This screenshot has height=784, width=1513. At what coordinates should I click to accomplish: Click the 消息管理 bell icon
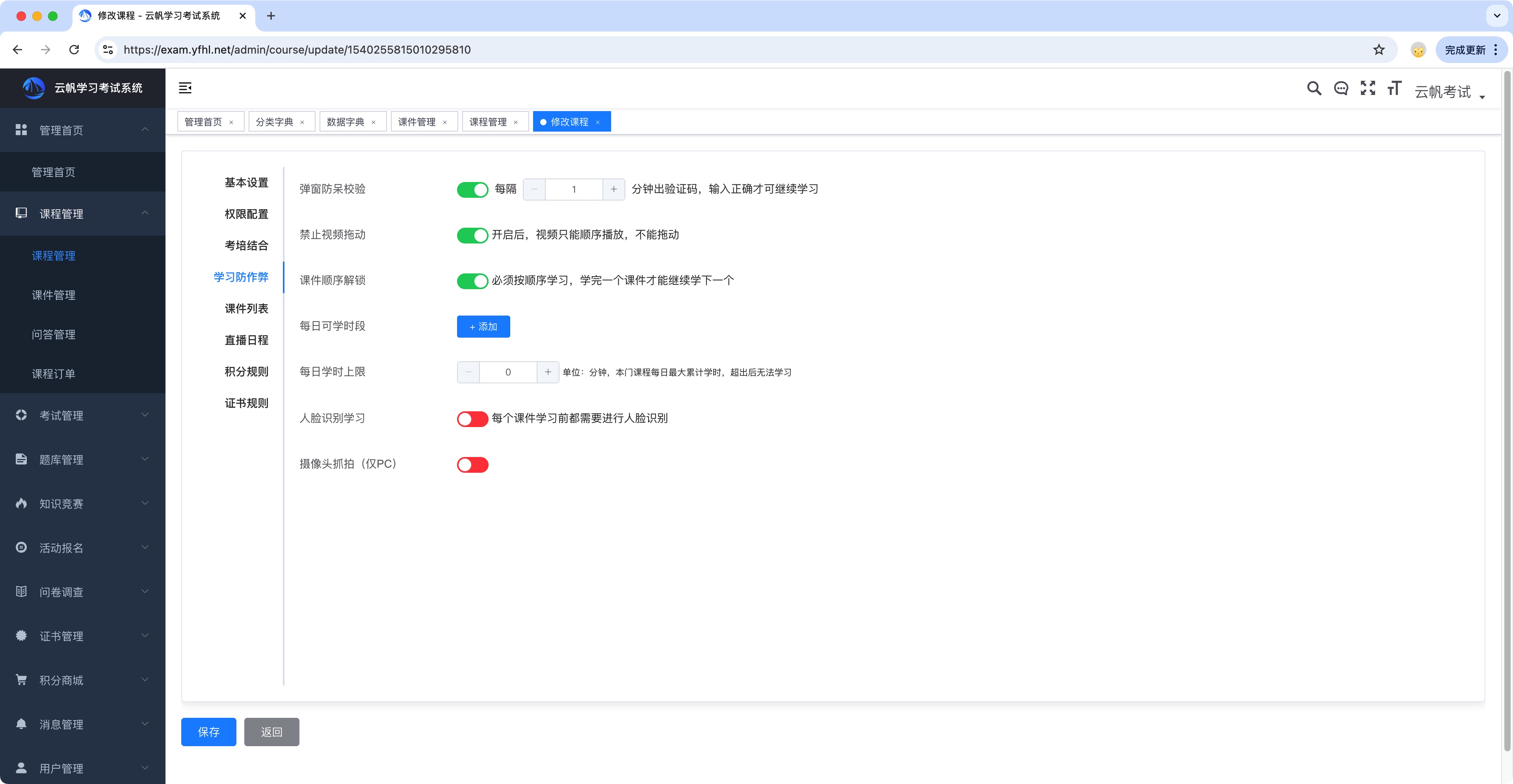point(21,723)
